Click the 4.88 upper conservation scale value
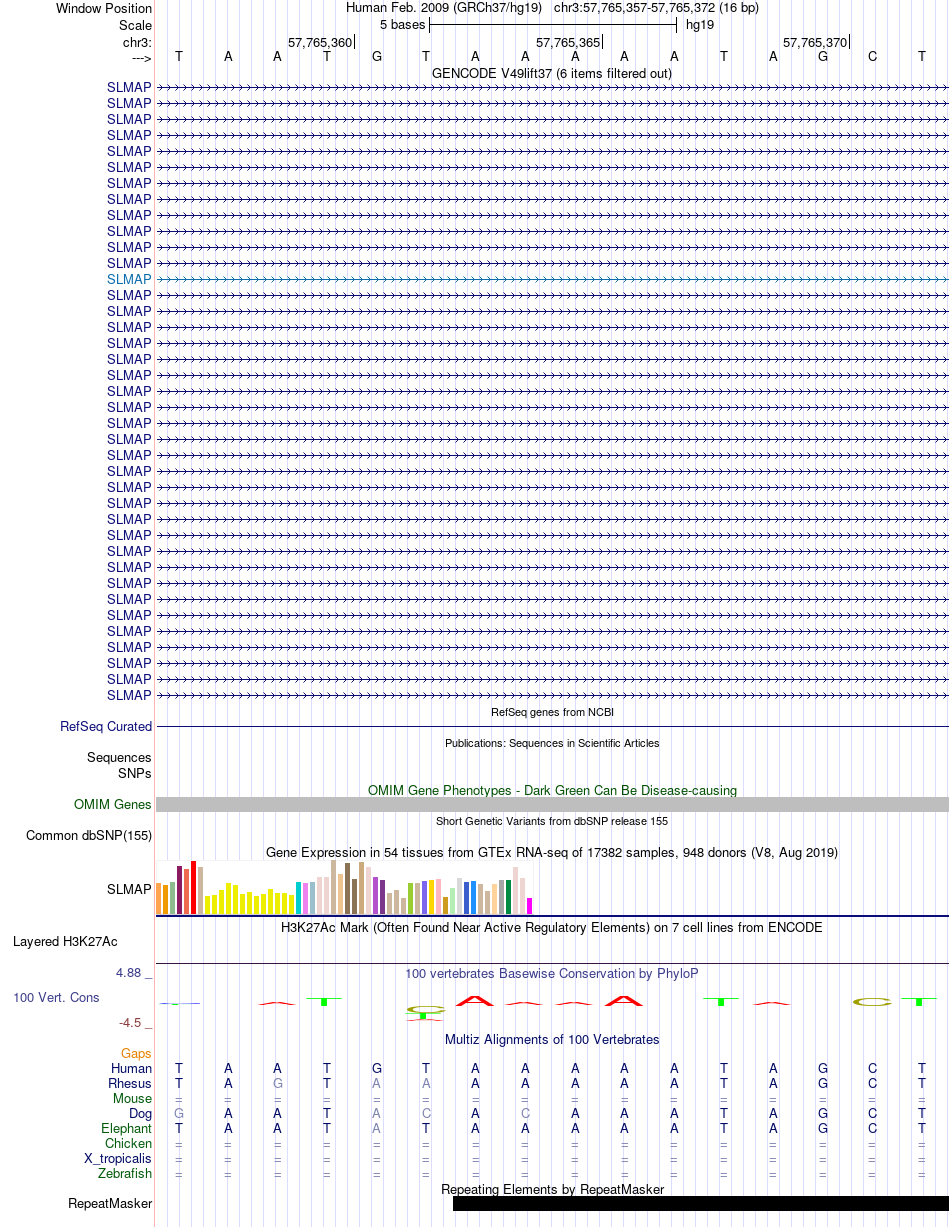Image resolution: width=950 pixels, height=1227 pixels. click(x=130, y=973)
